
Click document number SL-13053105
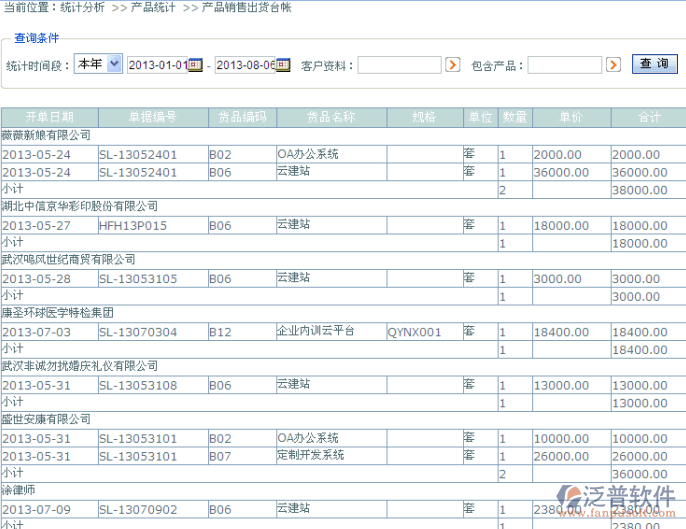pyautogui.click(x=138, y=279)
